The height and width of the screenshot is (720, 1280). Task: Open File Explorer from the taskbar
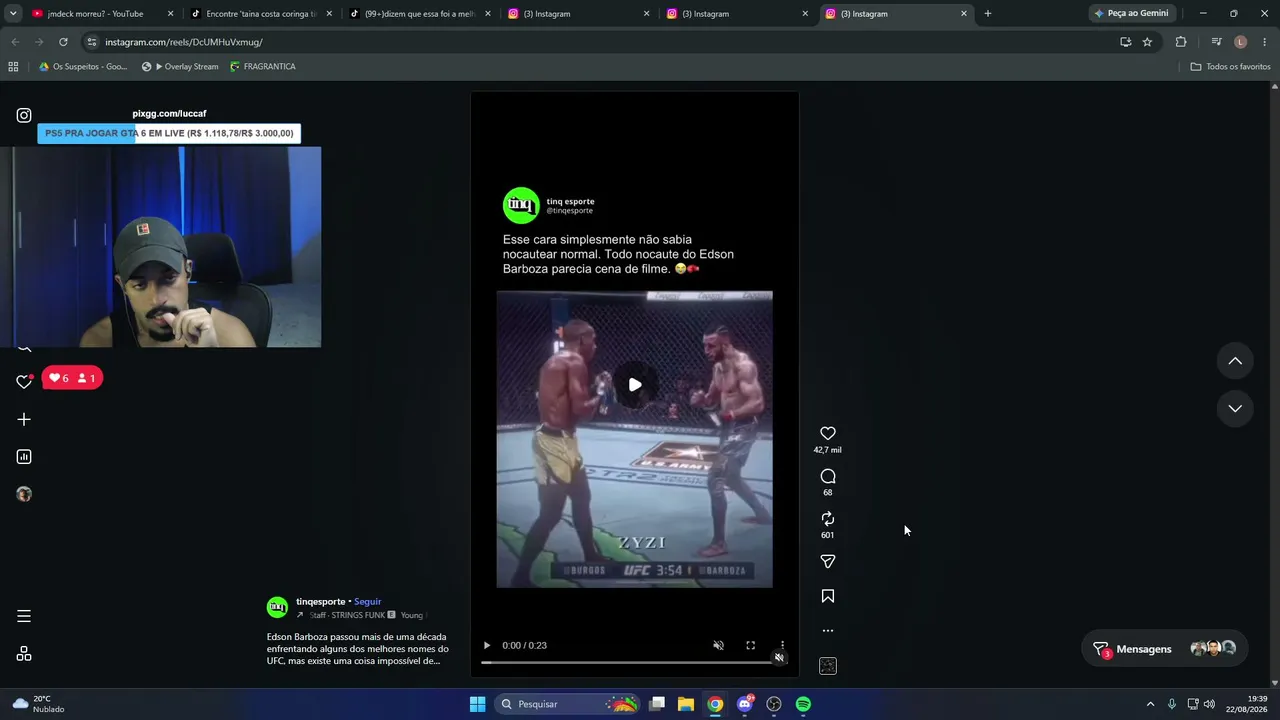tap(686, 704)
